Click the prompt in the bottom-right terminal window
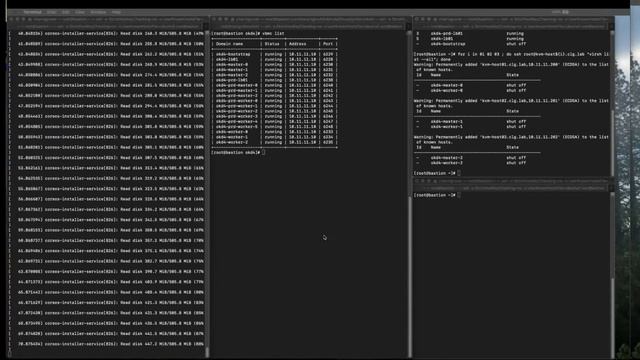Viewport: 640px width, 360px height. [x=437, y=196]
